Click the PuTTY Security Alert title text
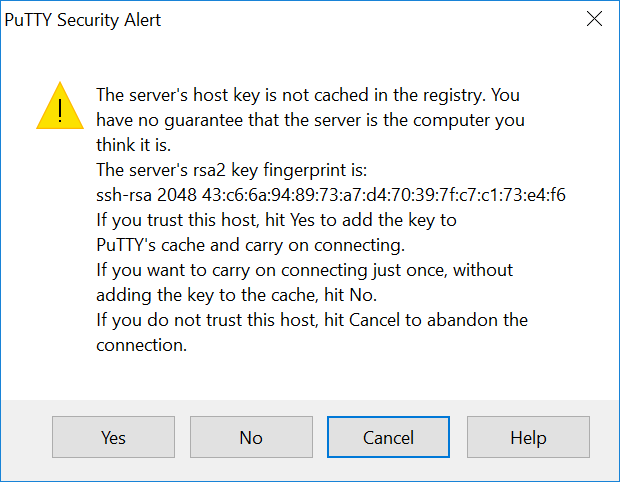This screenshot has width=620, height=482. click(83, 20)
